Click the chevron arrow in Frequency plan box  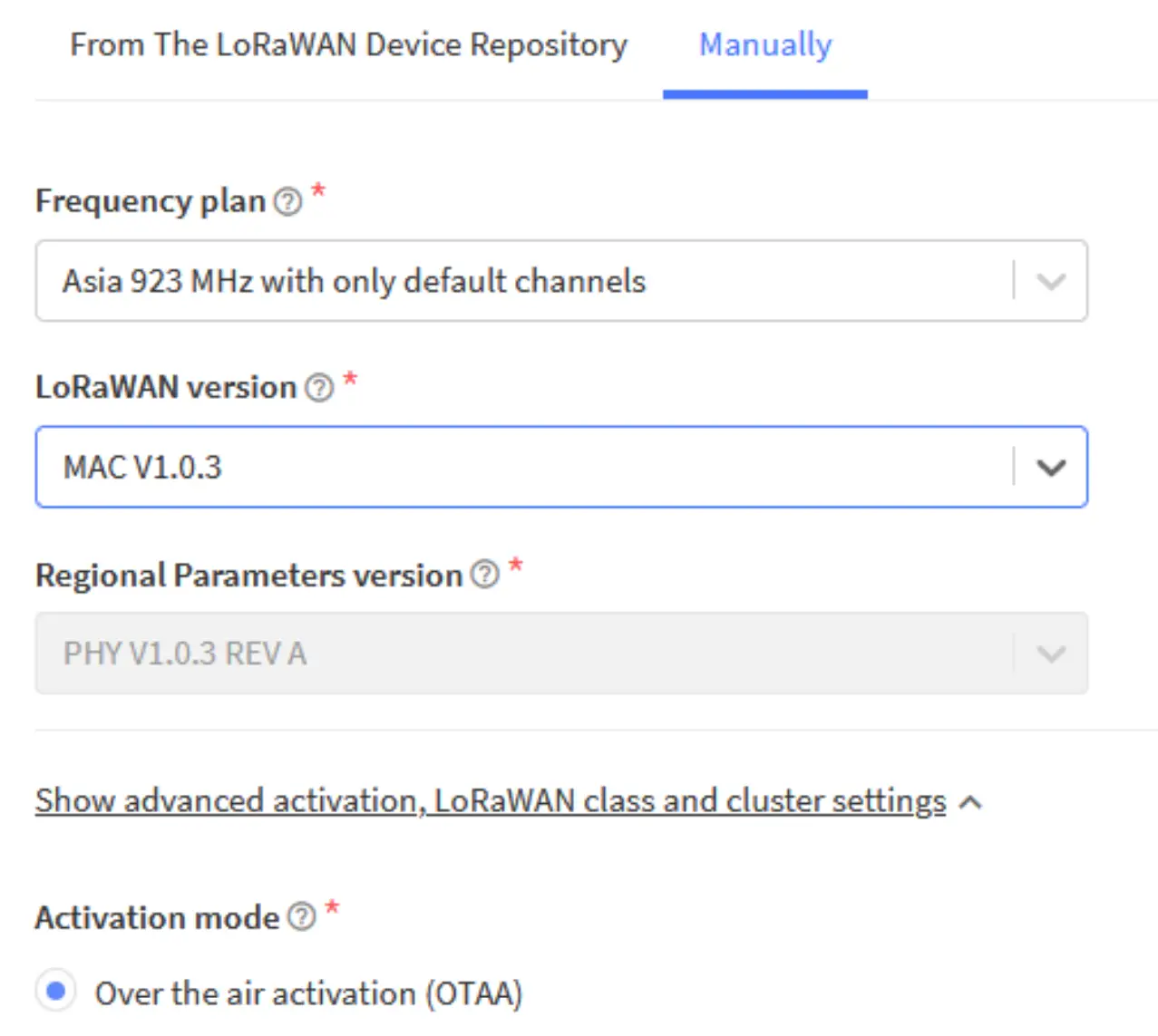click(1051, 282)
